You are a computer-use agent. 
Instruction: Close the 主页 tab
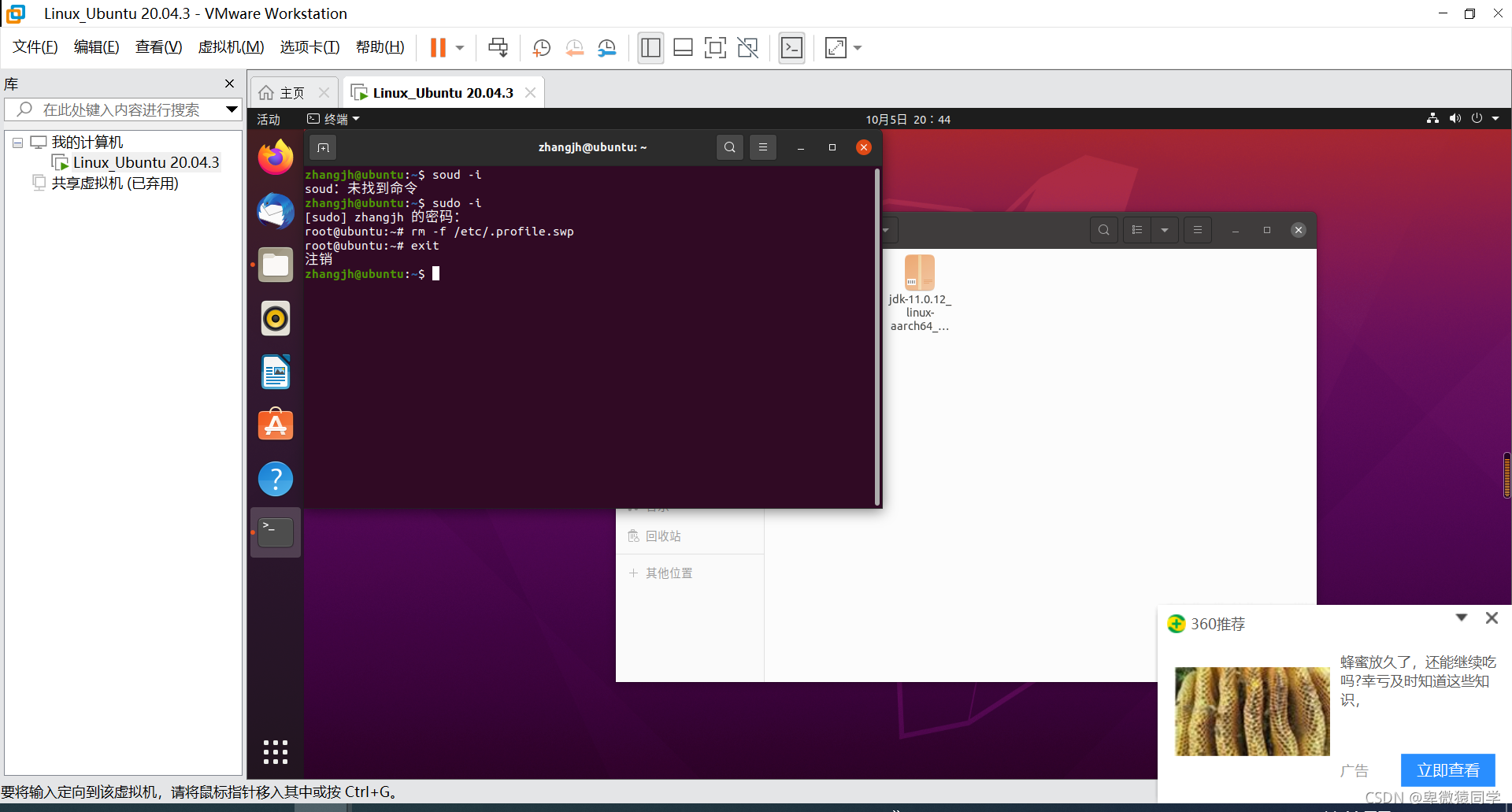(x=324, y=93)
